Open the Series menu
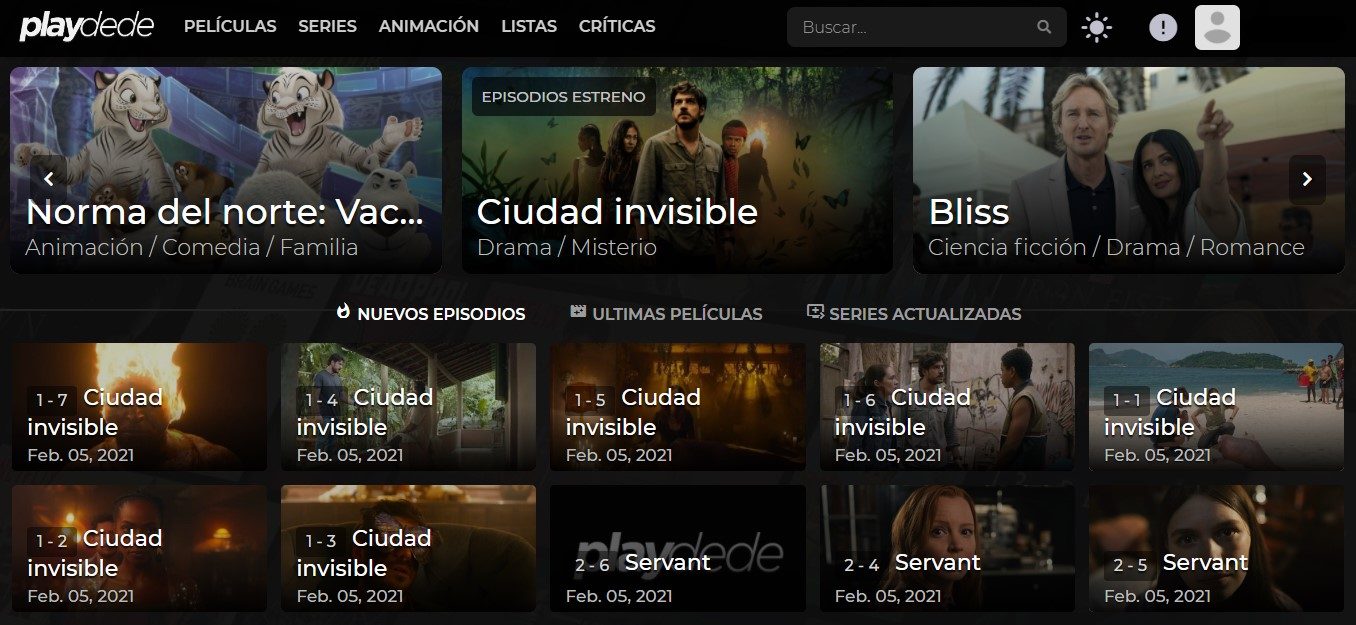The width and height of the screenshot is (1356, 625). click(327, 26)
